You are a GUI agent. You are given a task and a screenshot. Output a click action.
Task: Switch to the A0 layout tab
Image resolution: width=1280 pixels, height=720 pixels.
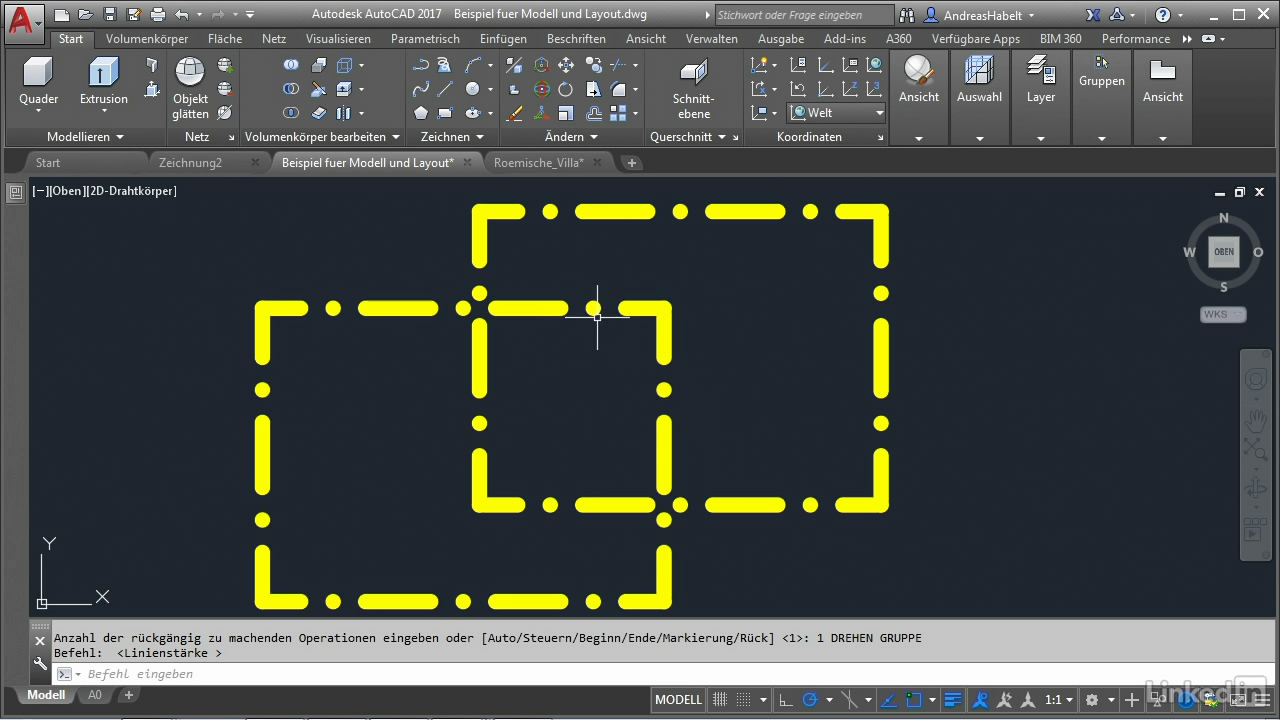pos(95,695)
